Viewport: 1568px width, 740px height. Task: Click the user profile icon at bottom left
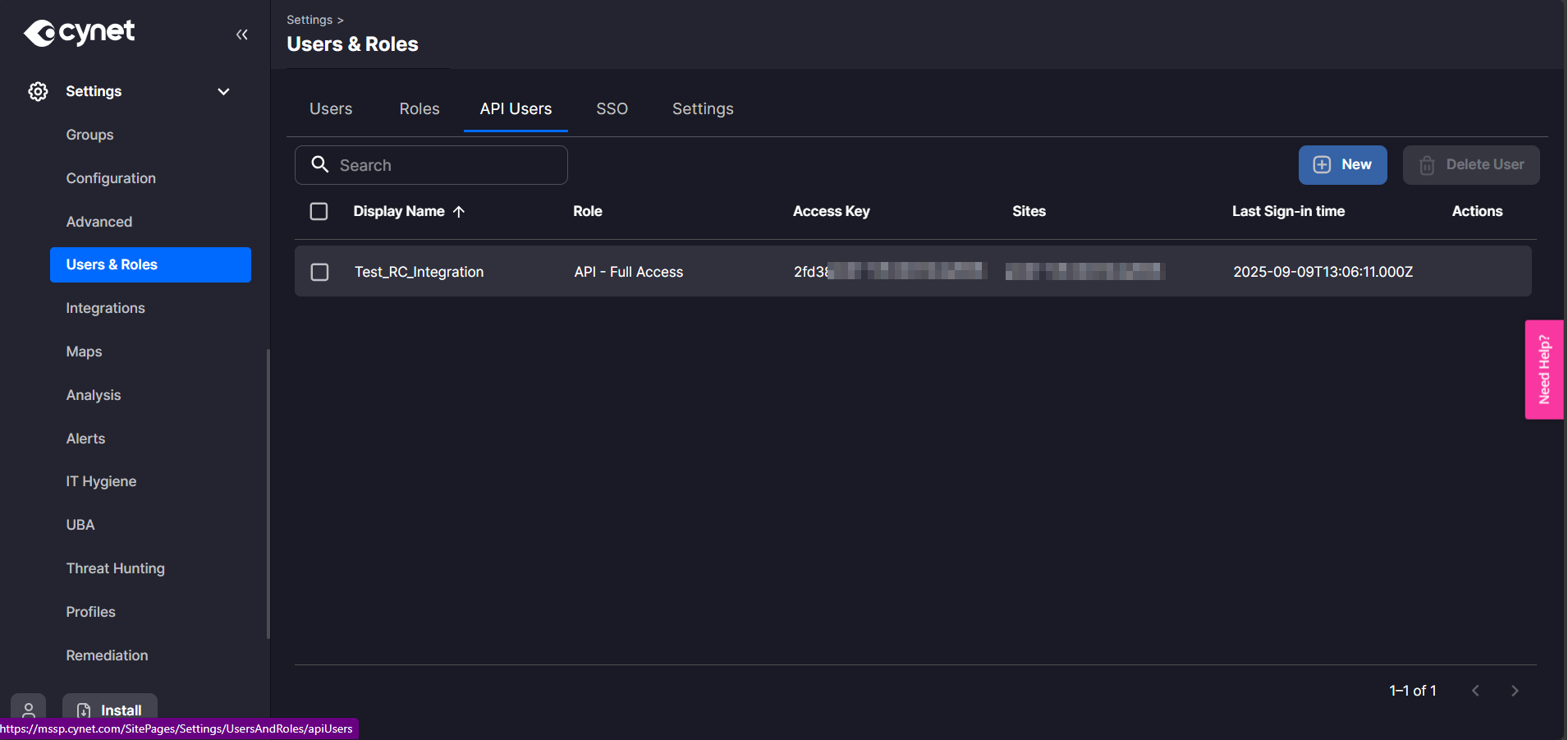[x=29, y=710]
